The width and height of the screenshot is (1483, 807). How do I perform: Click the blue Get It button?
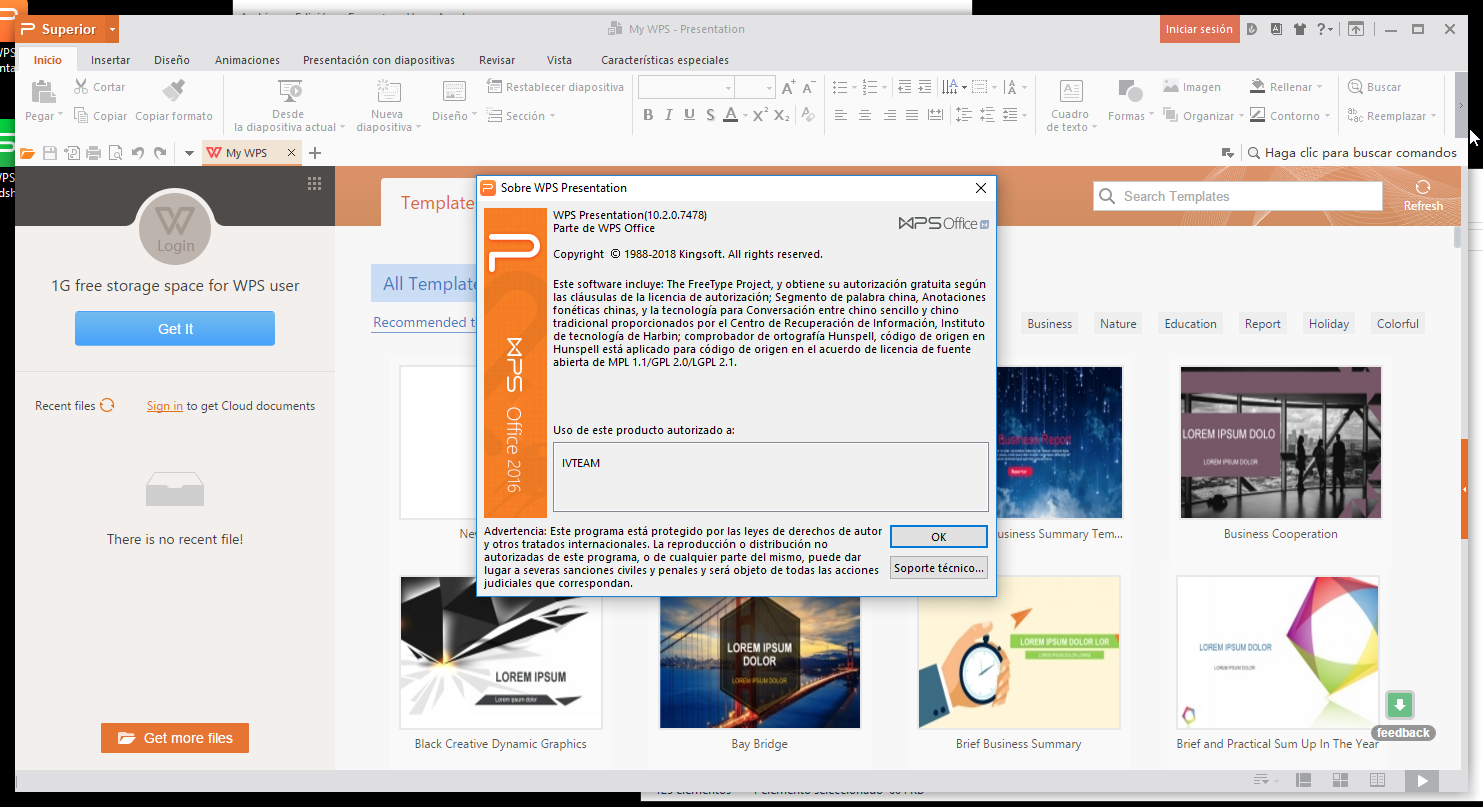pyautogui.click(x=175, y=328)
